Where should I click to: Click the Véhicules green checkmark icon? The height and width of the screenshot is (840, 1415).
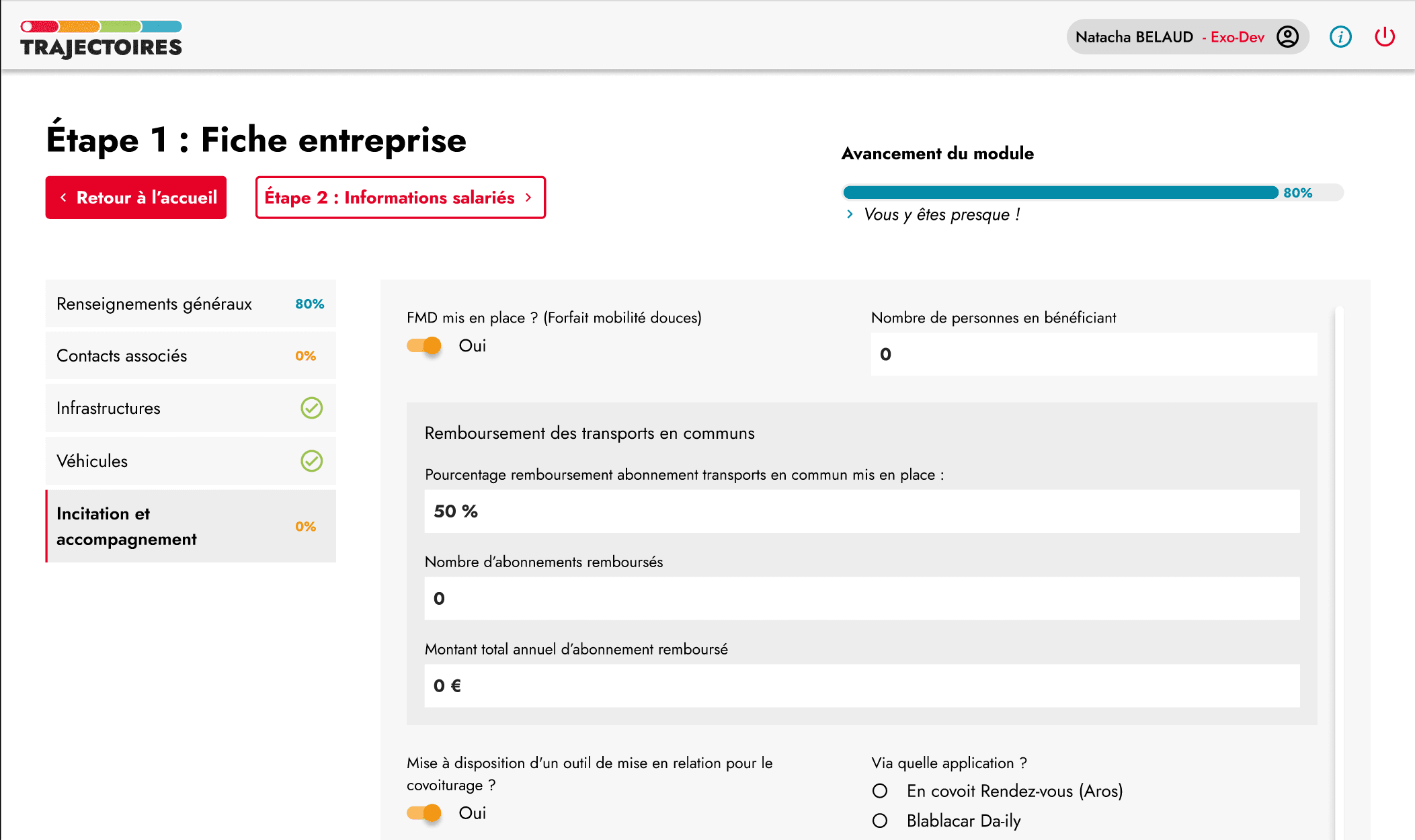pyautogui.click(x=311, y=461)
